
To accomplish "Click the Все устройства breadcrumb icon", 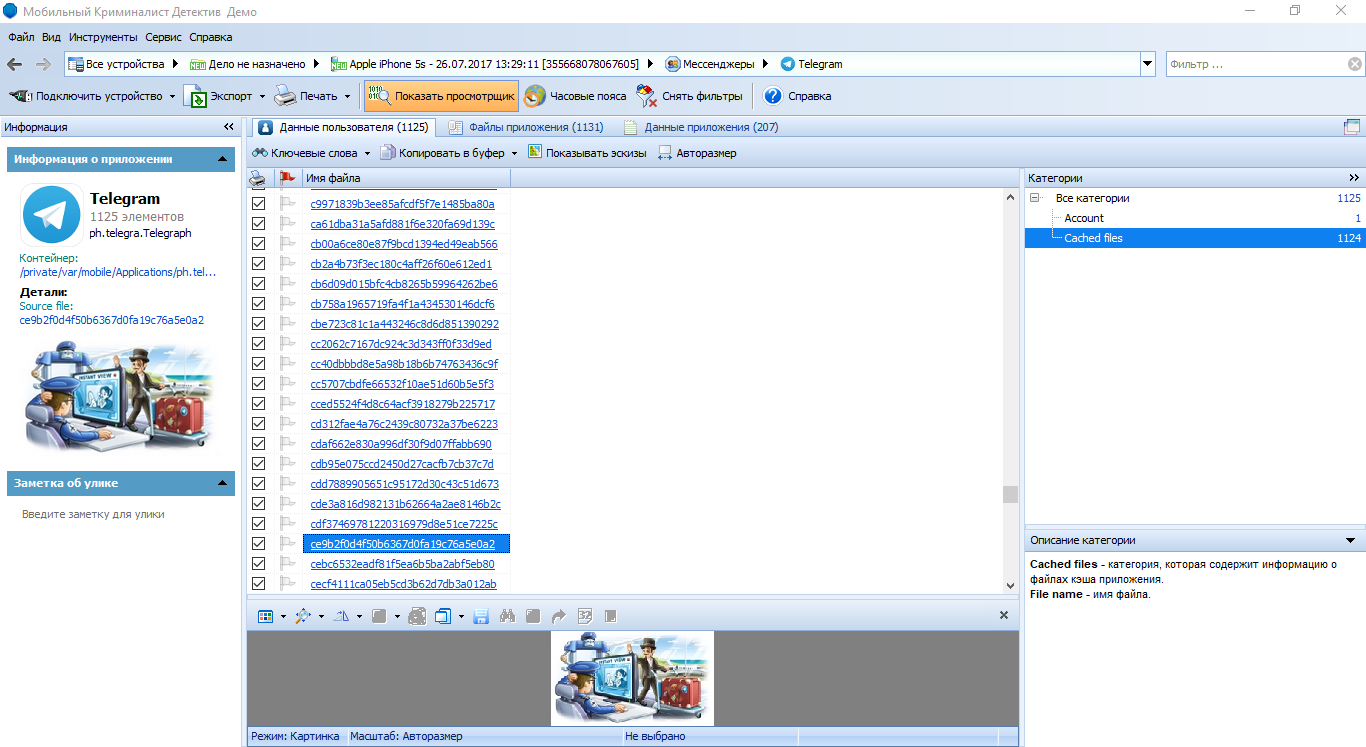I will click(x=75, y=64).
